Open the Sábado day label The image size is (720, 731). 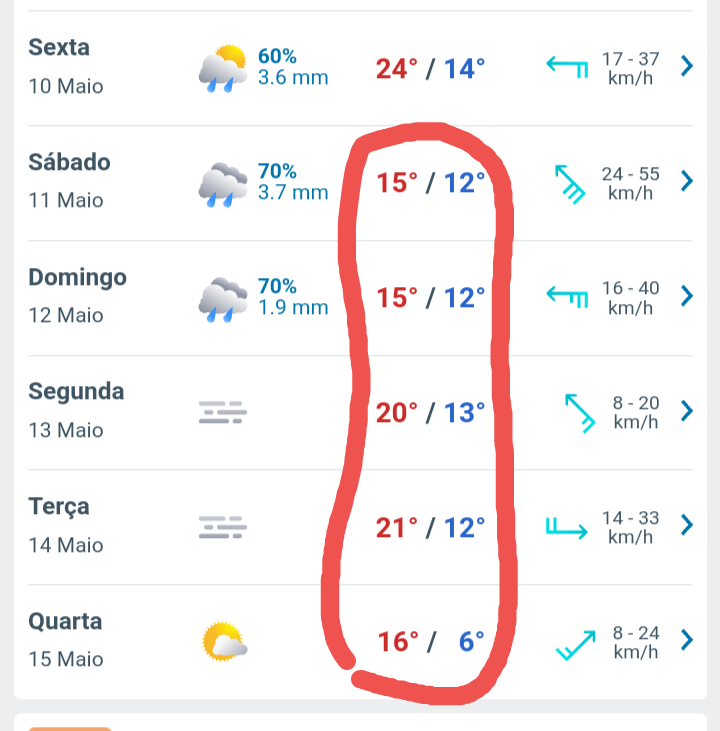(69, 162)
